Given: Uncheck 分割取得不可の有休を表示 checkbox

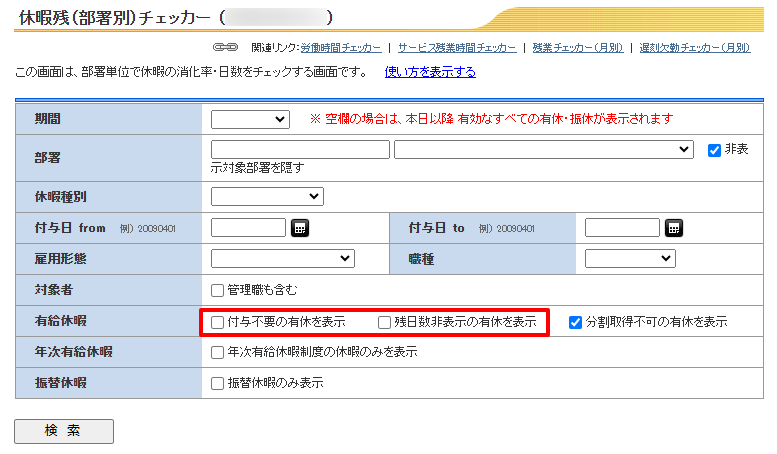Looking at the screenshot, I should pyautogui.click(x=575, y=322).
